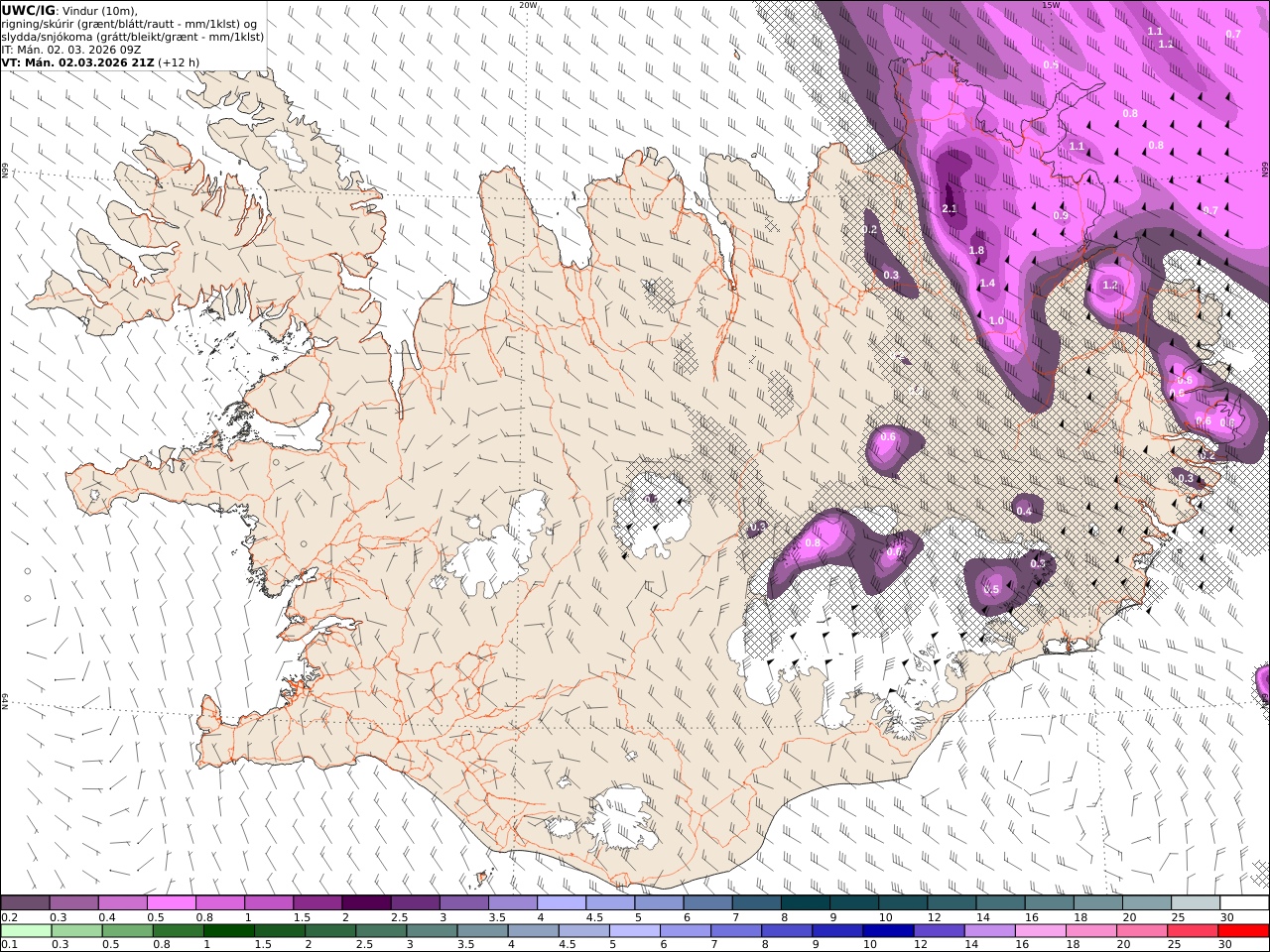Click the 1.8 precipitation value on the map
This screenshot has height=952, width=1270.
coord(976,251)
